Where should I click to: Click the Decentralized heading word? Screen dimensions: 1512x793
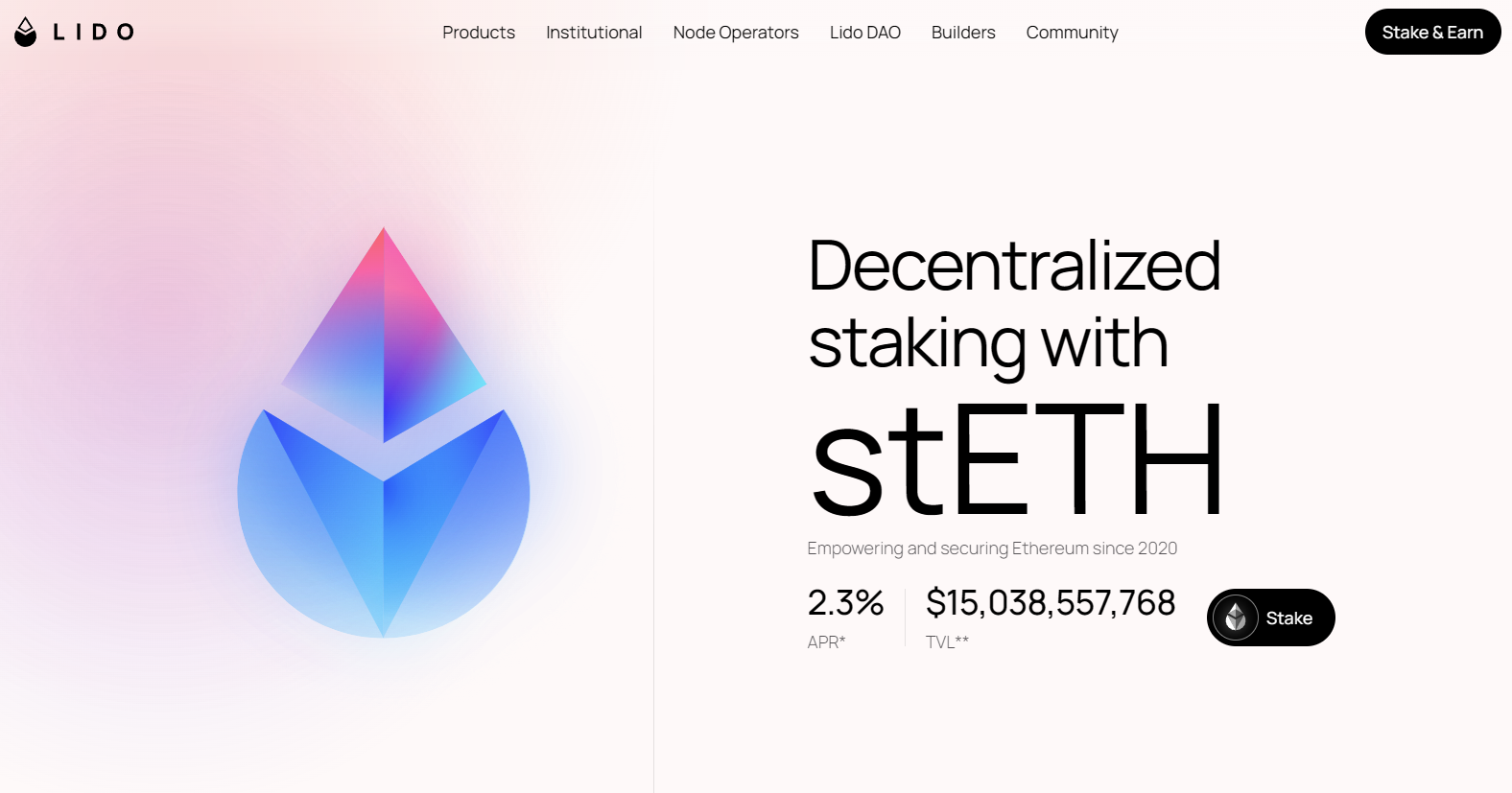pos(1014,266)
